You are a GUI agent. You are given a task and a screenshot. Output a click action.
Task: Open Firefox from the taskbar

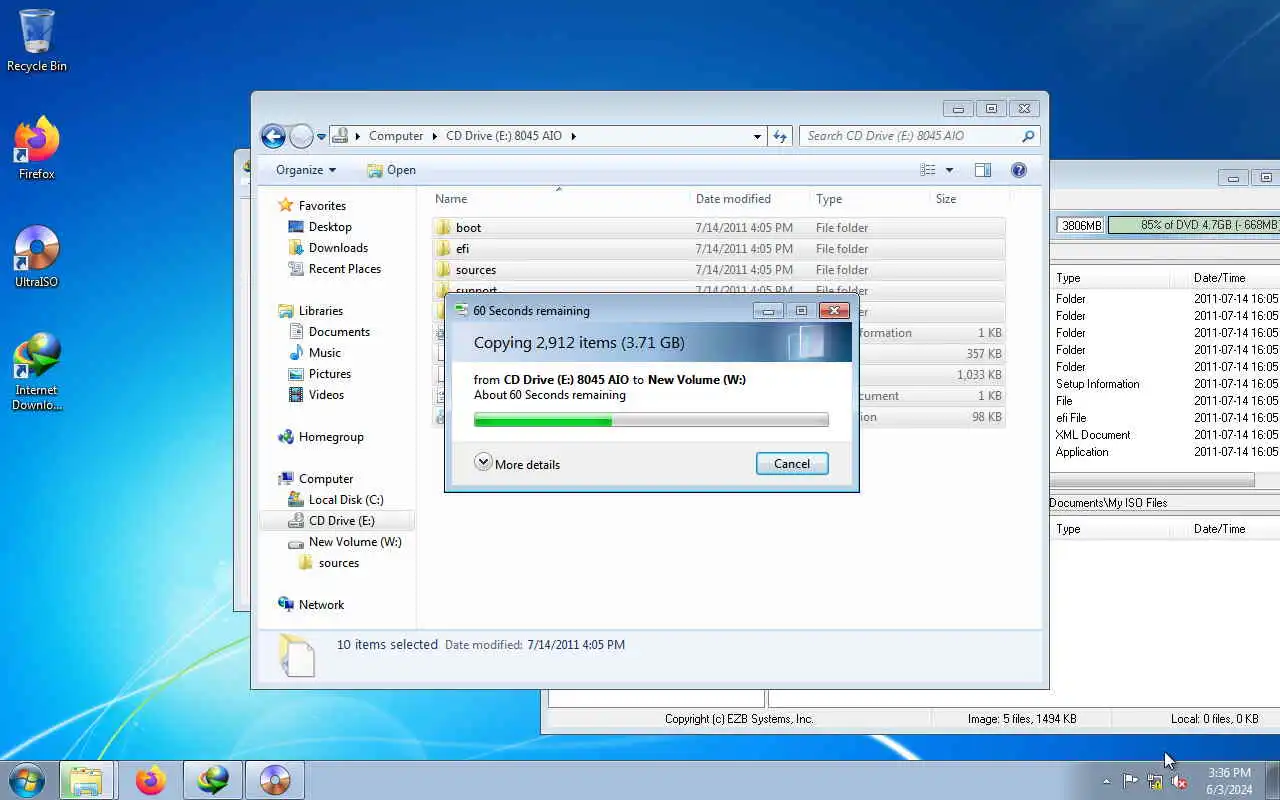click(x=150, y=780)
